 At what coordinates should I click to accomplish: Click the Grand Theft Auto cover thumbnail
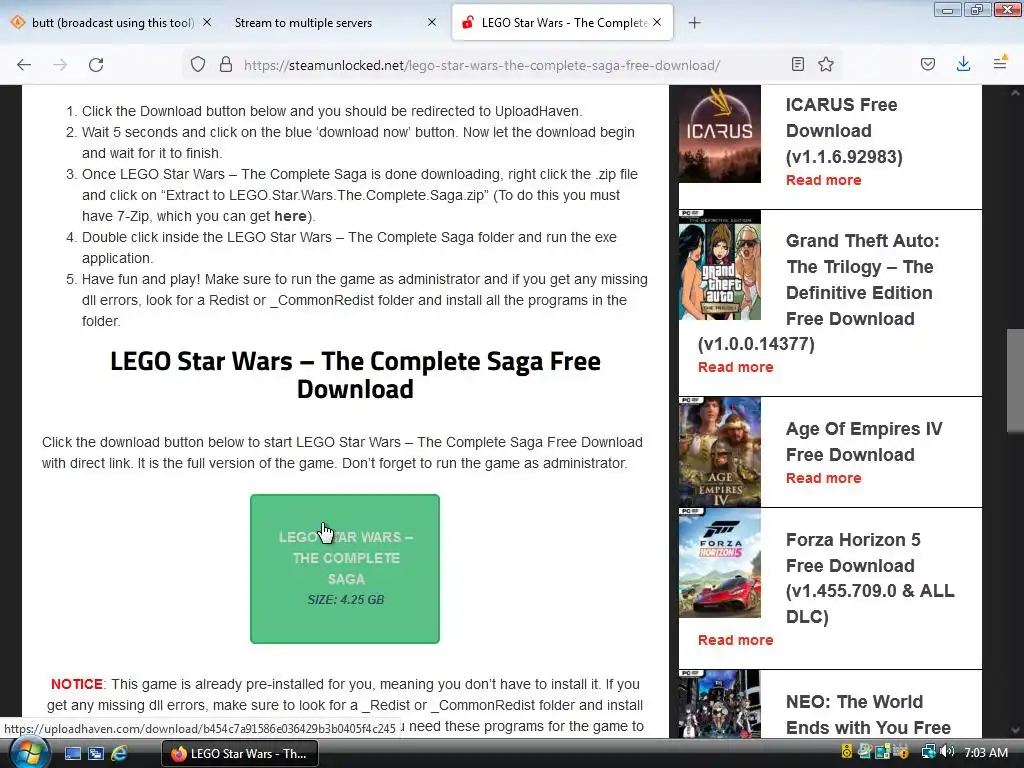(x=720, y=264)
